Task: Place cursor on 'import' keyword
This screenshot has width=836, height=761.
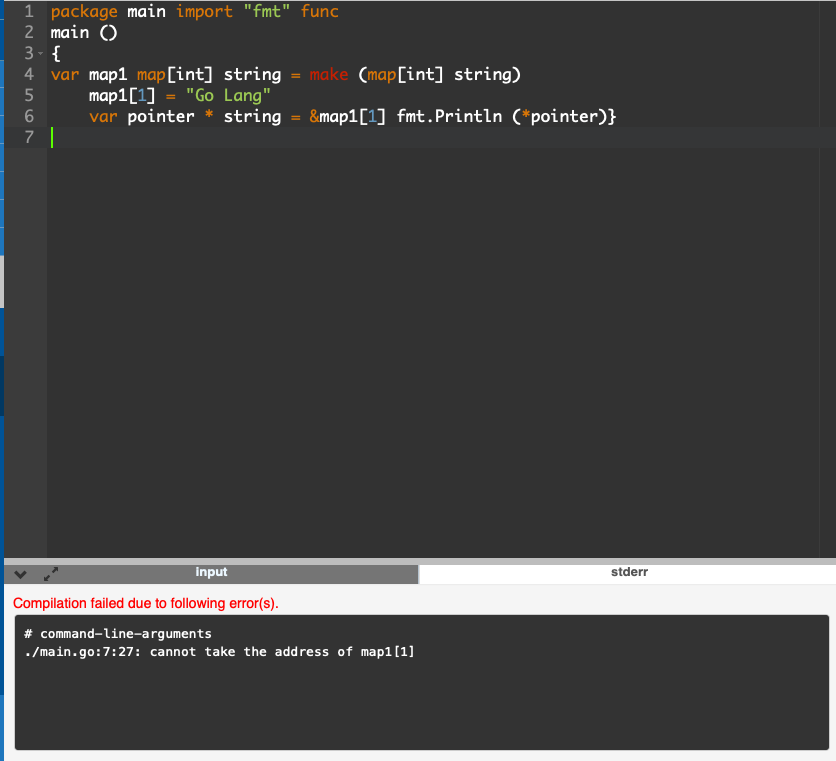Action: (204, 11)
